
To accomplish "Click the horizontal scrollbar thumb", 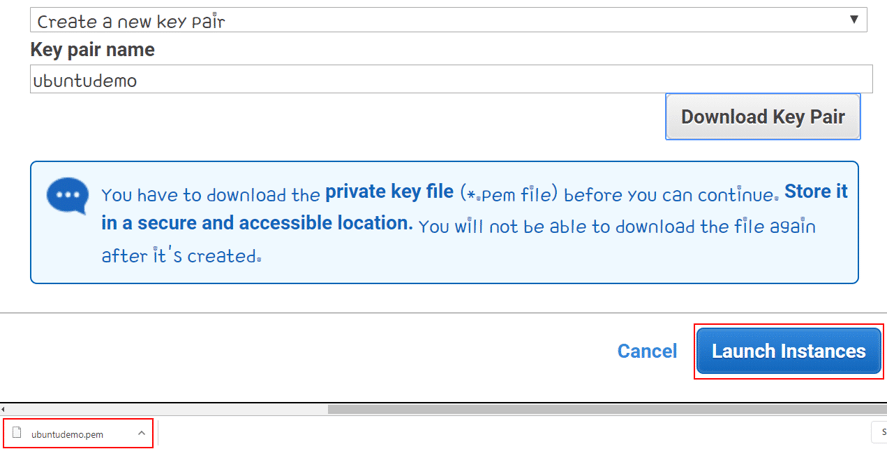I will (x=607, y=409).
